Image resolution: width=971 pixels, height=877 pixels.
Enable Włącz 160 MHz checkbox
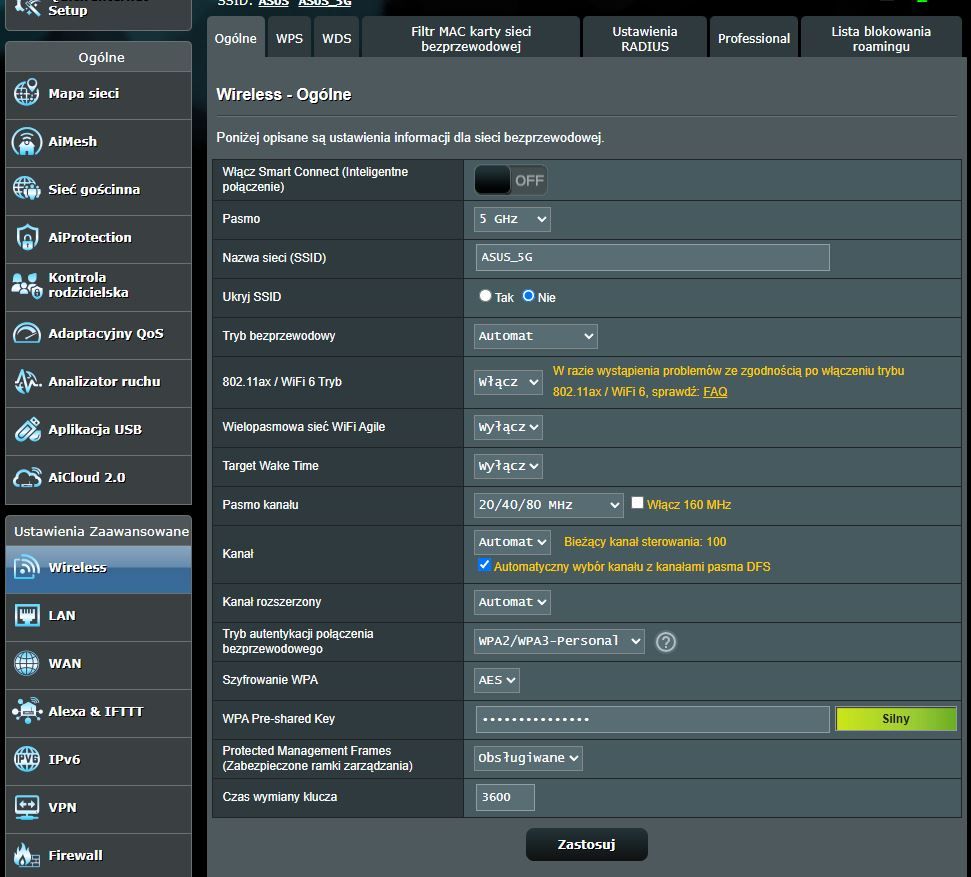pyautogui.click(x=637, y=503)
